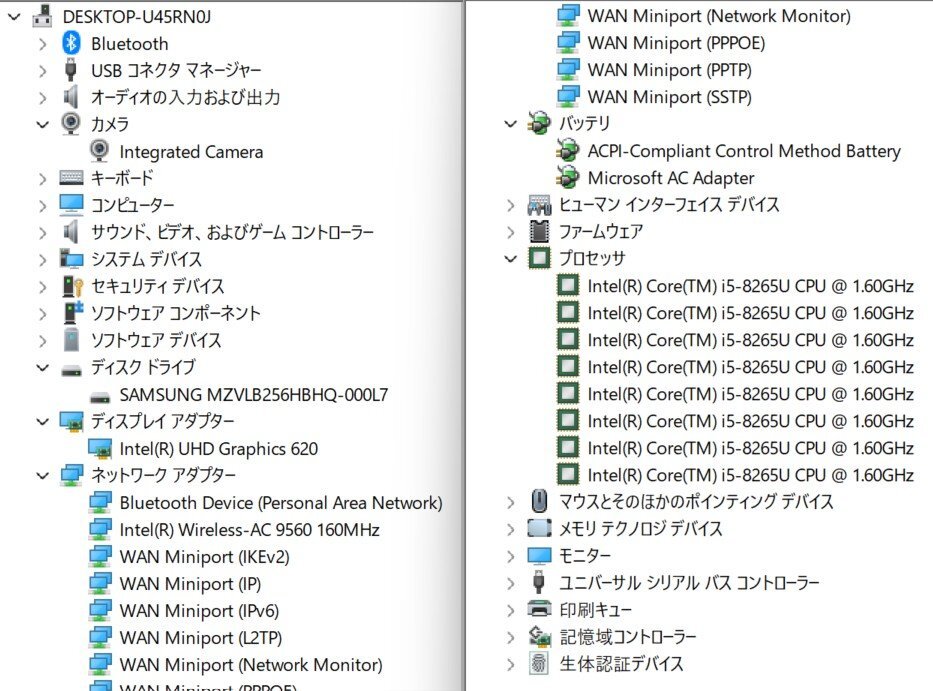Viewport: 933px width, 691px height.
Task: Click the DESKTOP-U45RN0J computer name
Action: 137,17
